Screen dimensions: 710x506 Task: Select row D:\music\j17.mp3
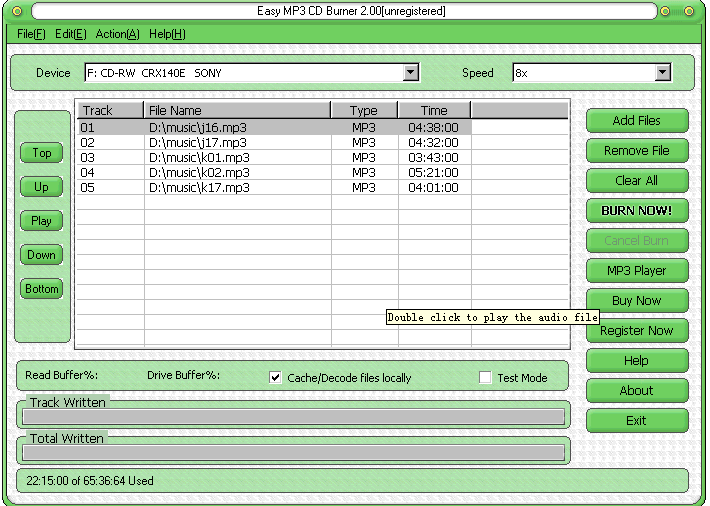coord(274,143)
